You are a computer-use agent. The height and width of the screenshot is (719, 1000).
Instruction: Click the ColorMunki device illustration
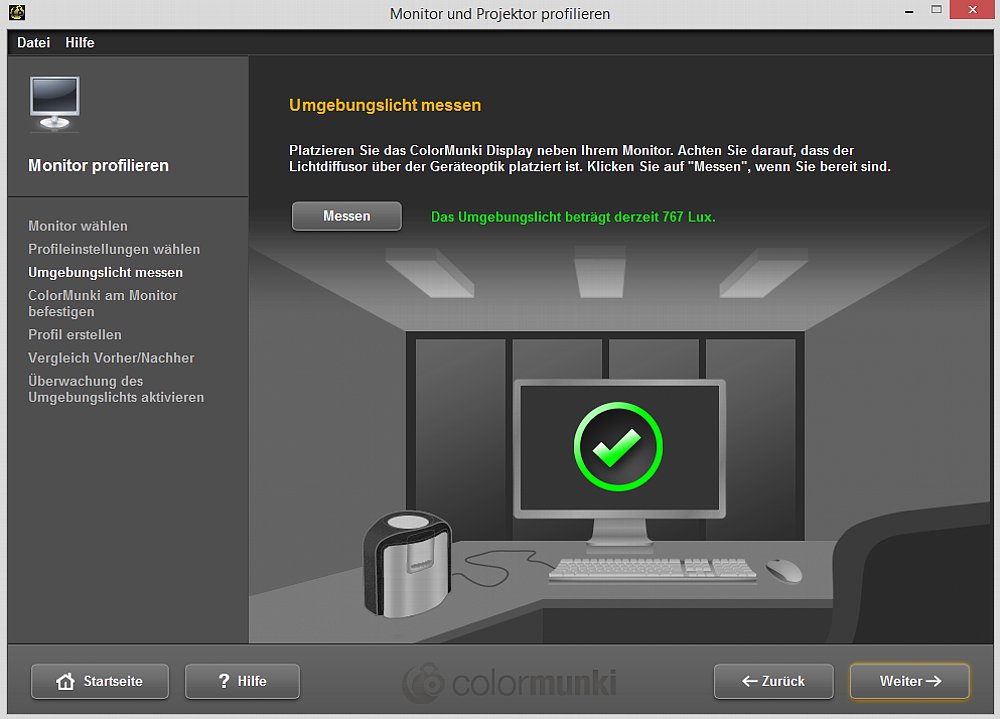point(408,564)
